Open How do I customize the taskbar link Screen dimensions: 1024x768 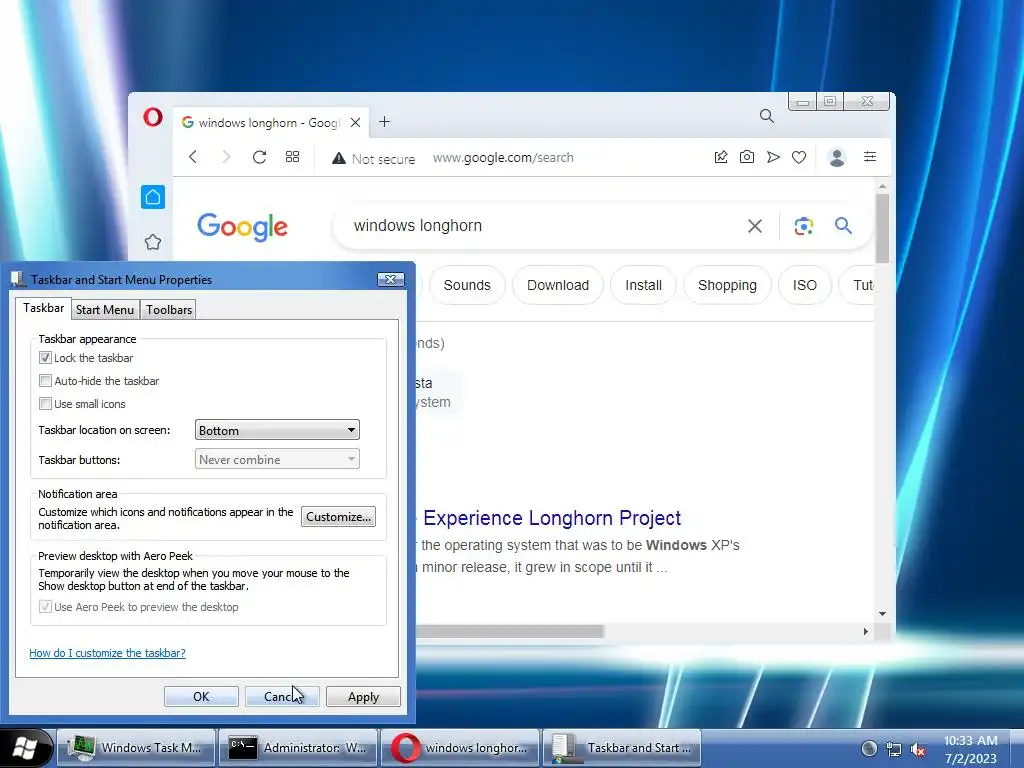[x=107, y=652]
